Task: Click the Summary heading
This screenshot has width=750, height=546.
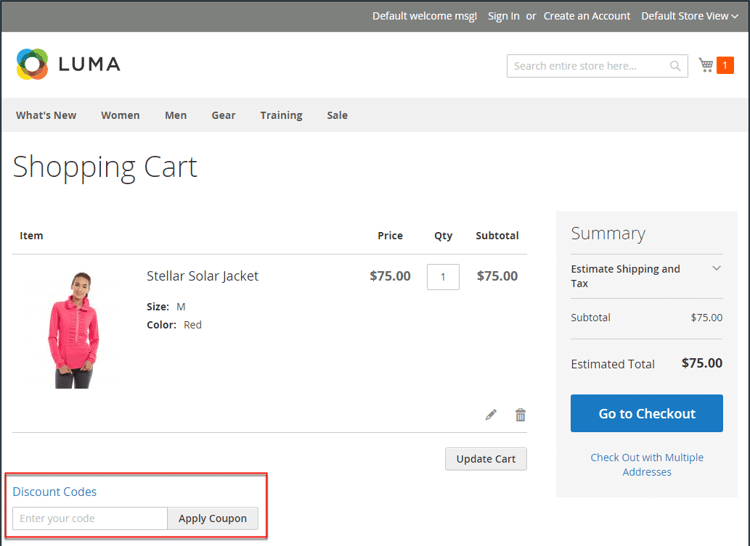Action: (608, 233)
